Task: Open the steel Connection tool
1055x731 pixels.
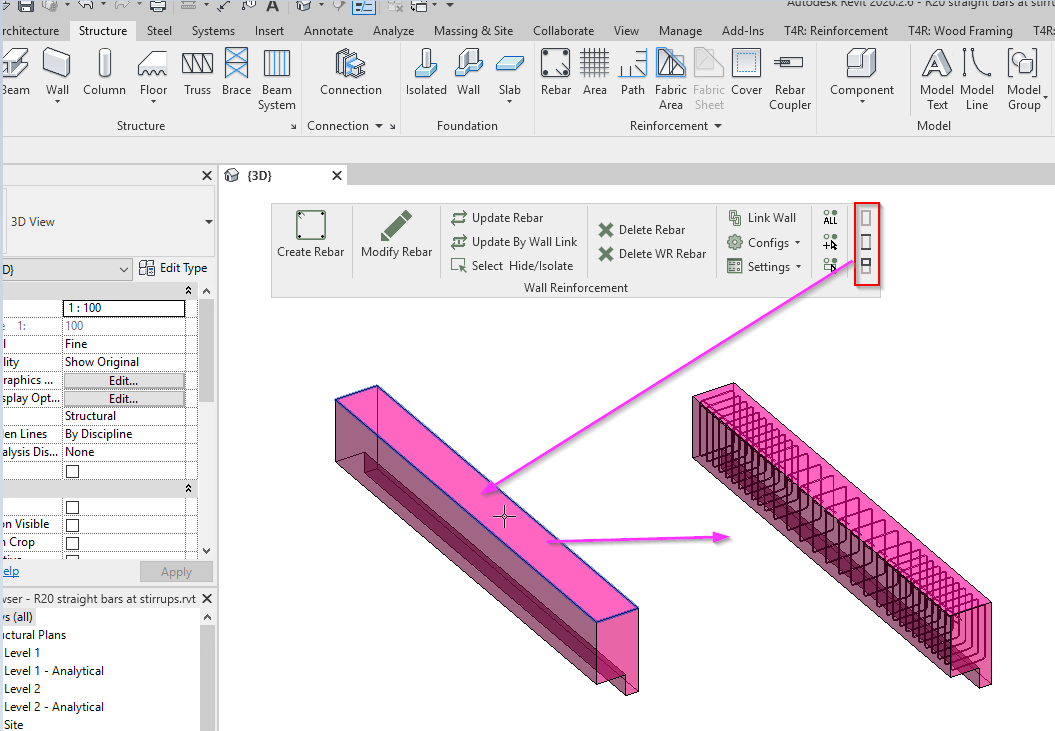Action: pos(351,72)
